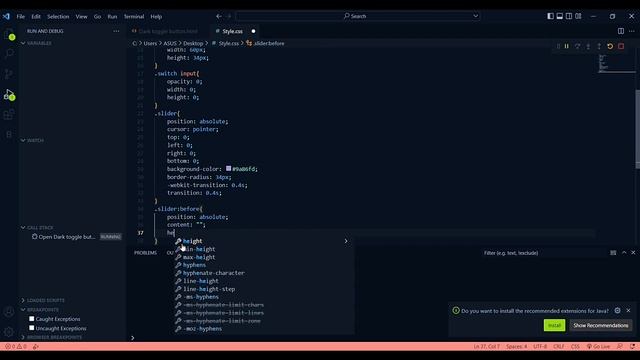Click the editor vertical scrollbar
This screenshot has width=640, height=360.
pos(637,129)
